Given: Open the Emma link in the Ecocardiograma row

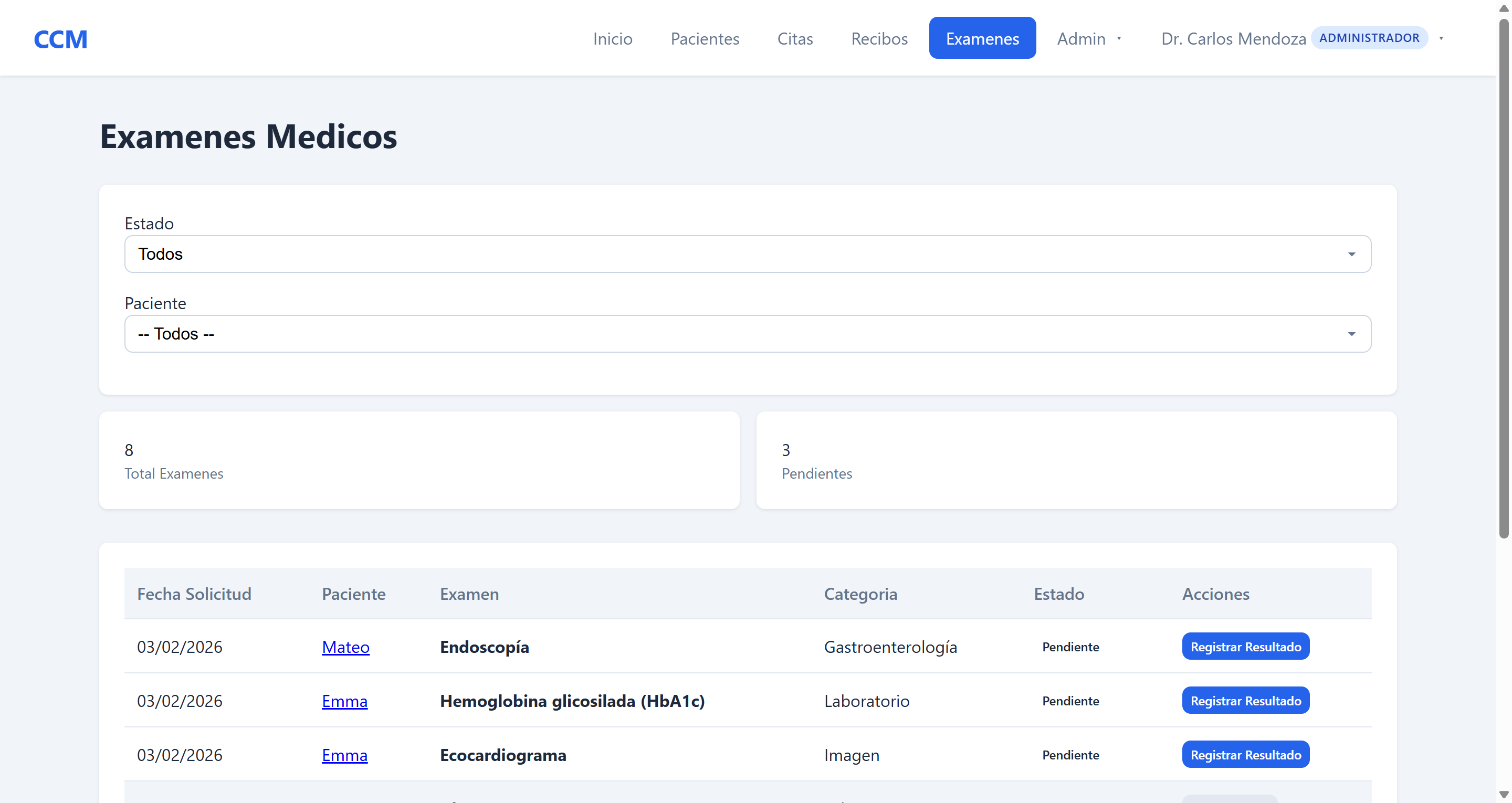Looking at the screenshot, I should pyautogui.click(x=344, y=755).
